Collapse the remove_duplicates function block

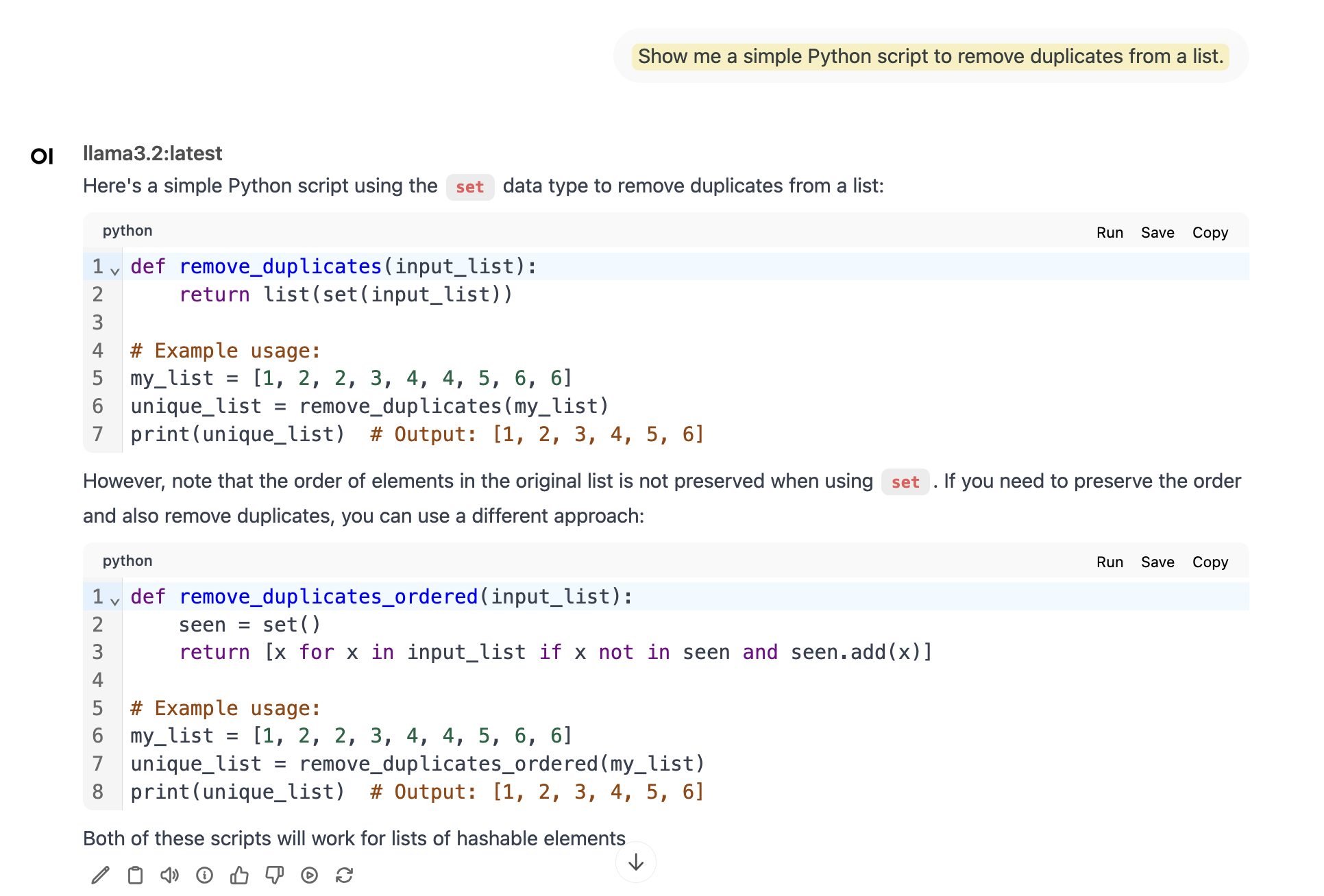[115, 271]
